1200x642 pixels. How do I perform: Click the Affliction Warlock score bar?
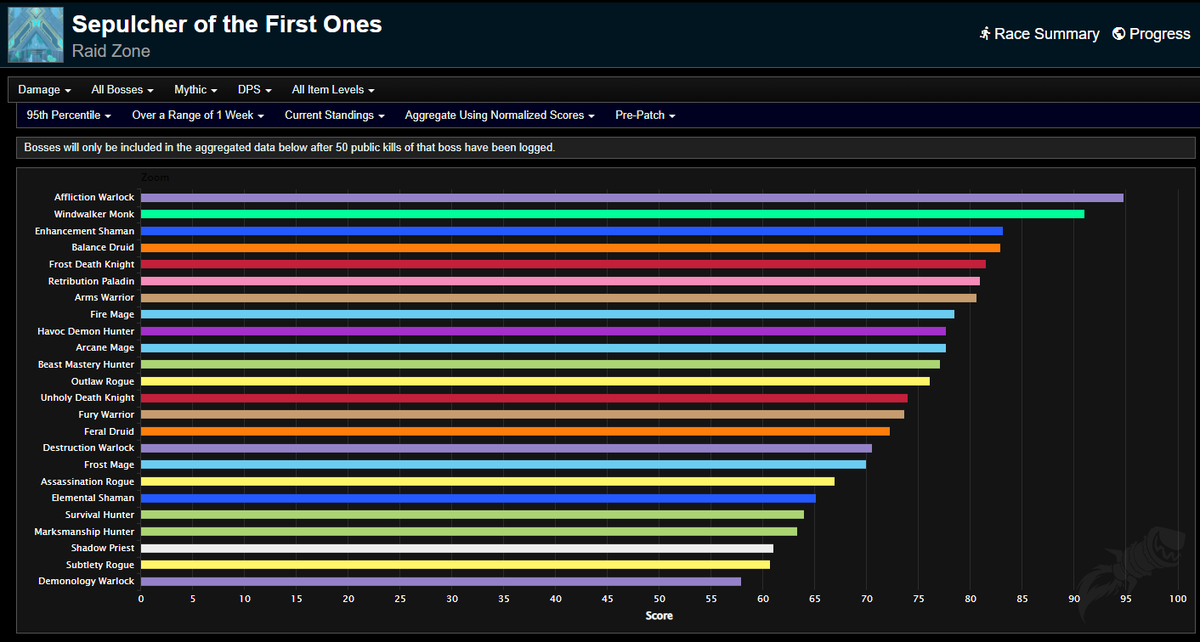[632, 198]
